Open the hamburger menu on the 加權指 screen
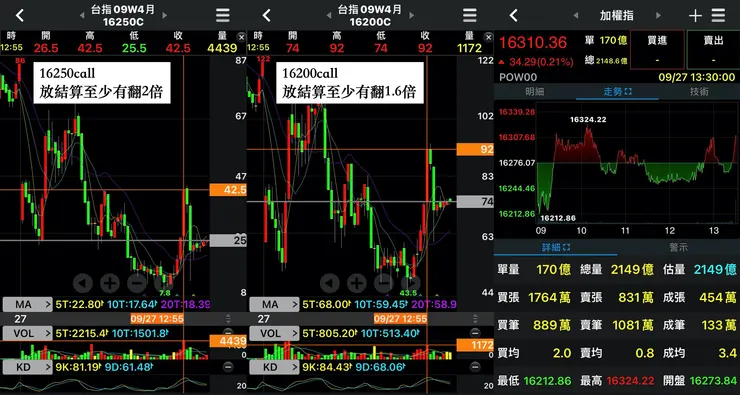 [718, 16]
